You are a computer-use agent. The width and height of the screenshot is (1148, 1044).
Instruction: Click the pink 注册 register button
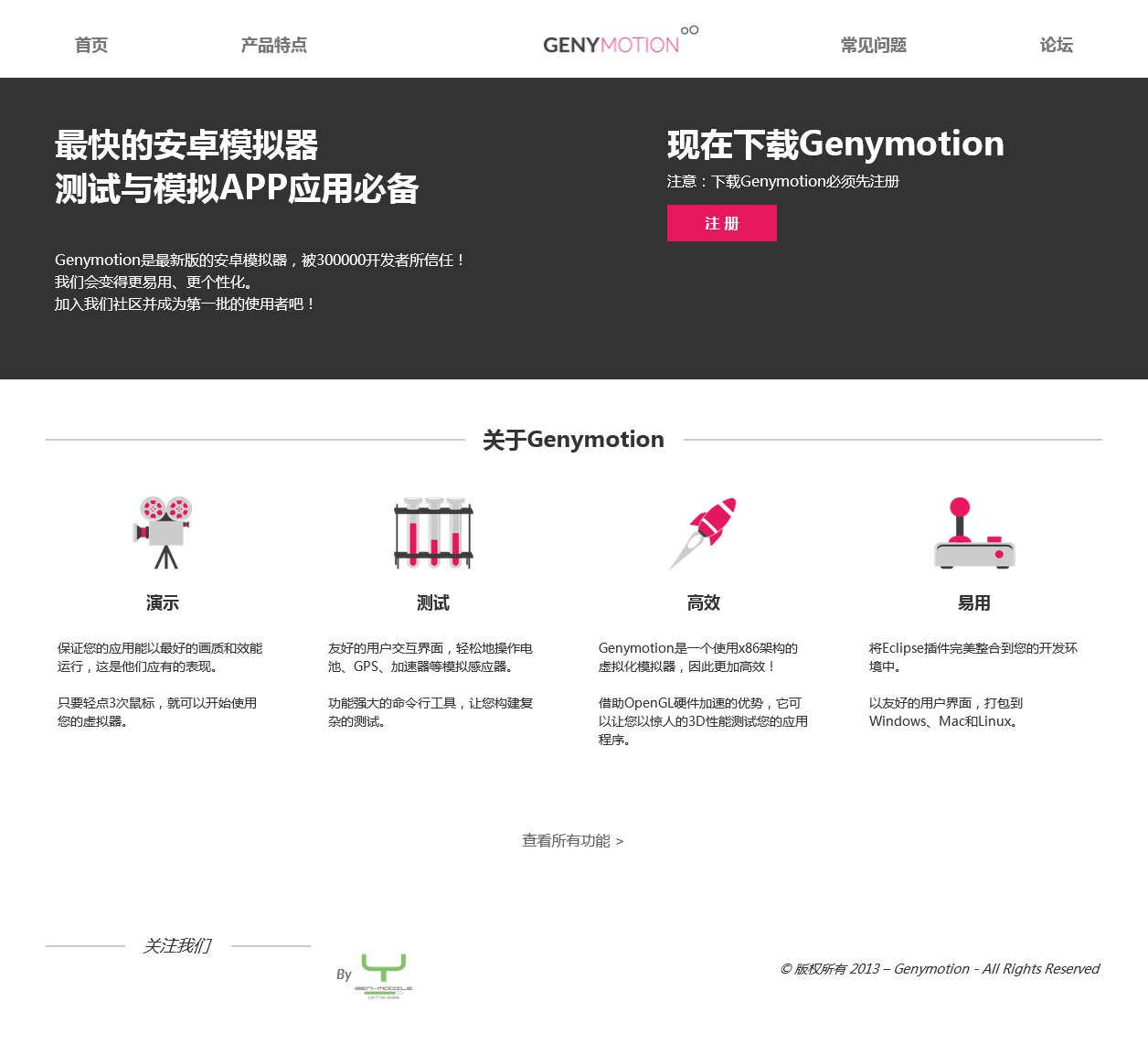722,223
